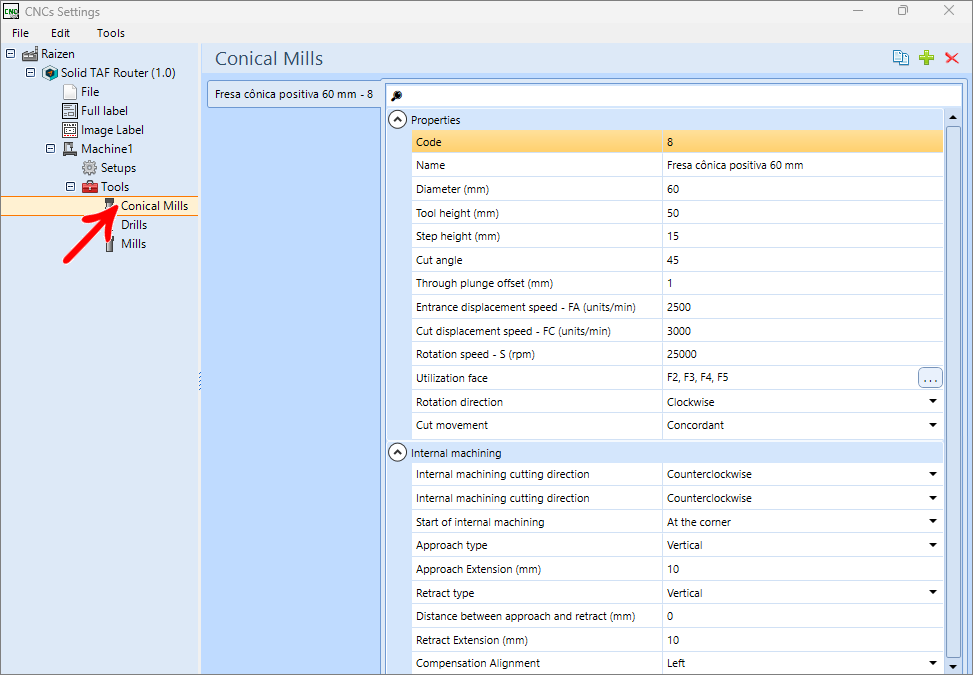973x675 pixels.
Task: Click the Machine1 machine icon
Action: click(x=70, y=149)
